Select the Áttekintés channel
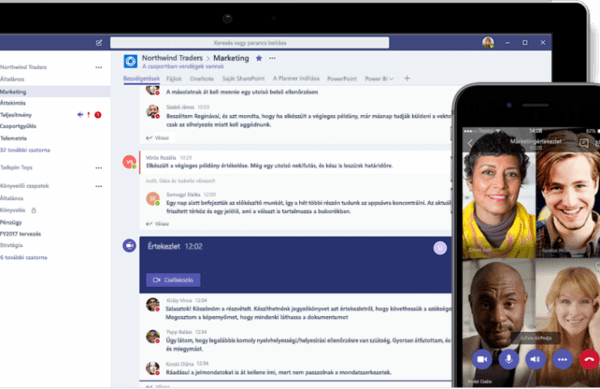This screenshot has width=600, height=389. [x=13, y=103]
